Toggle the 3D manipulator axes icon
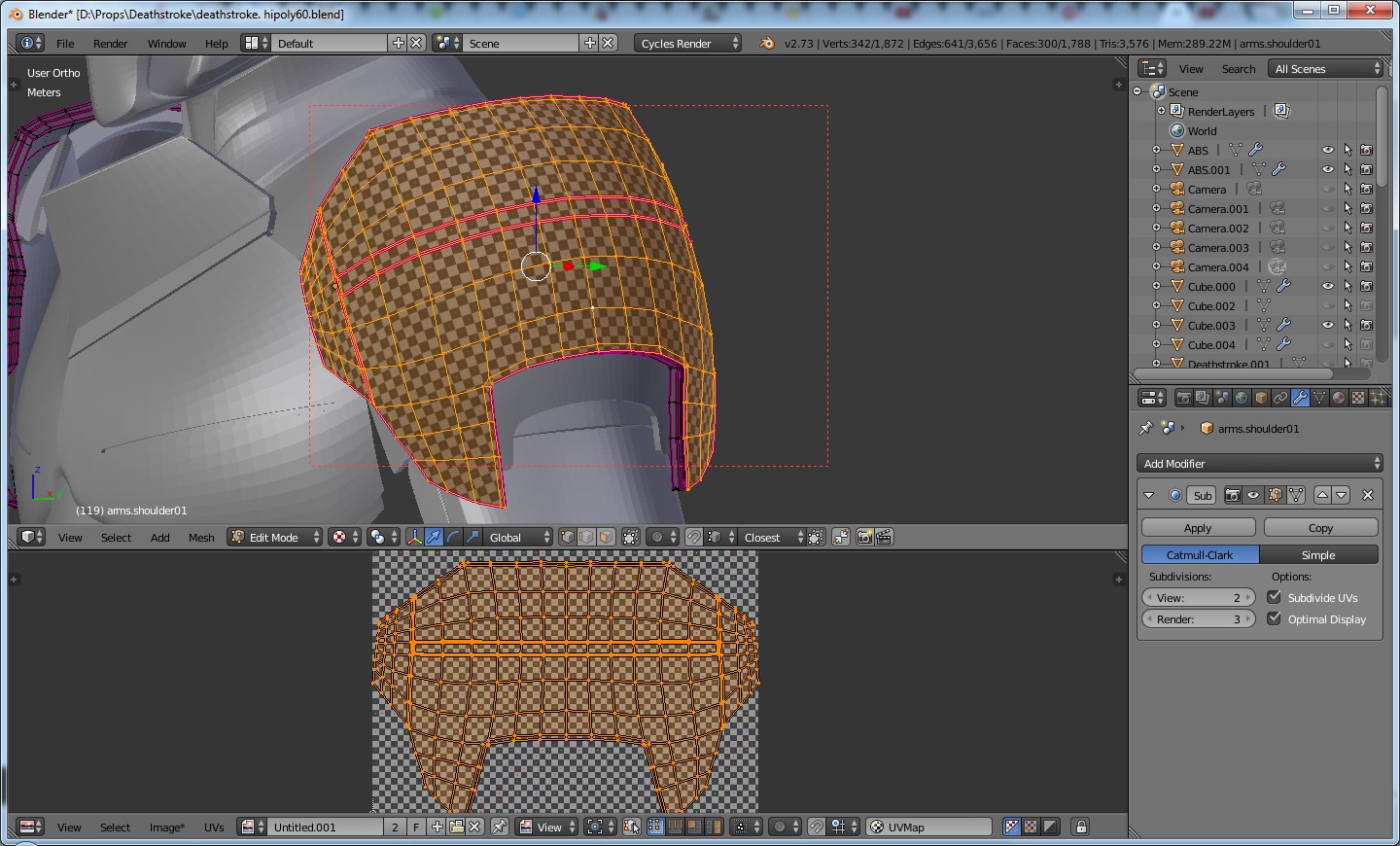This screenshot has width=1400, height=846. pos(414,537)
